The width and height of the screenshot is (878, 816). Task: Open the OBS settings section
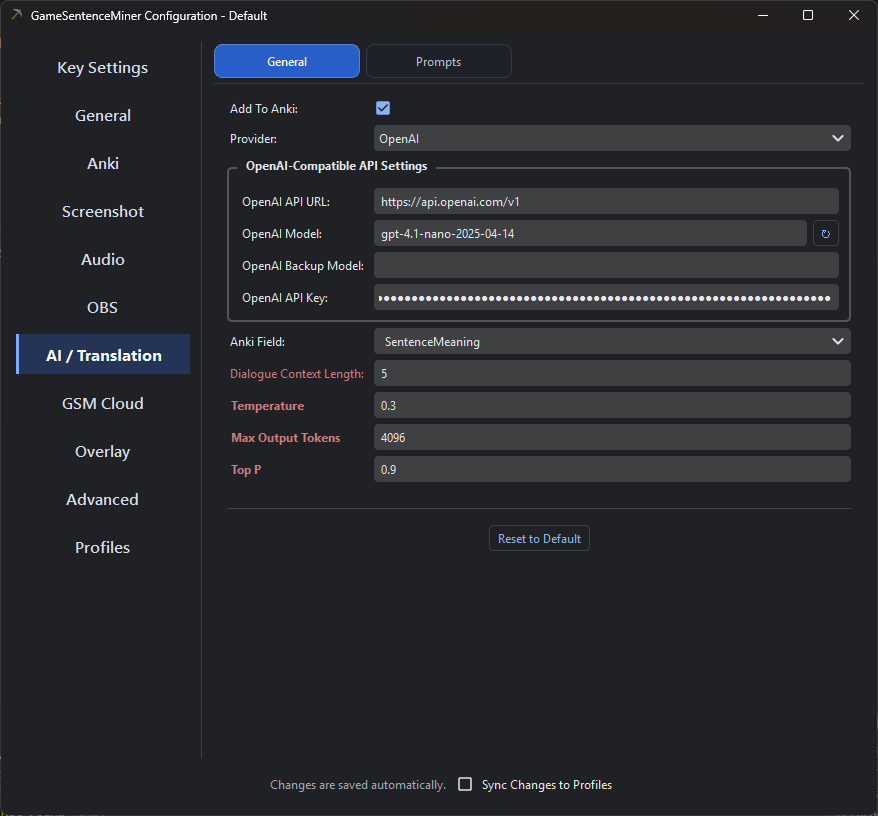103,307
